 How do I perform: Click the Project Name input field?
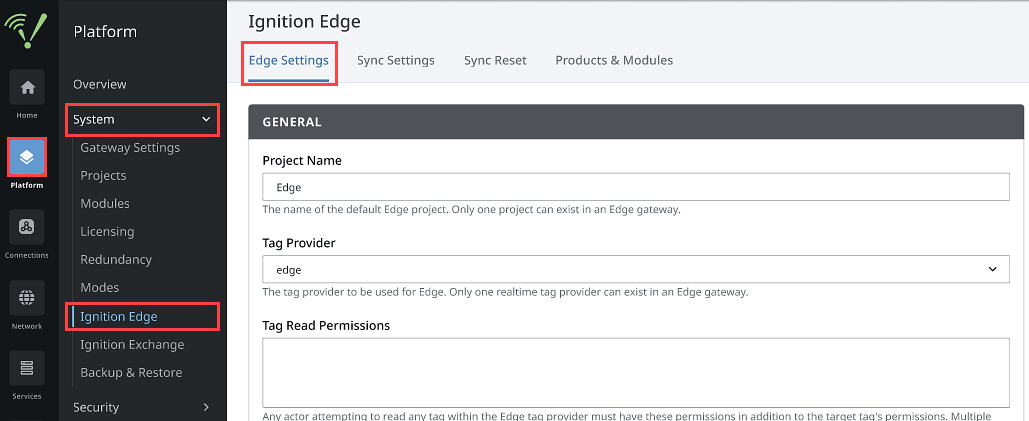pyautogui.click(x=635, y=187)
